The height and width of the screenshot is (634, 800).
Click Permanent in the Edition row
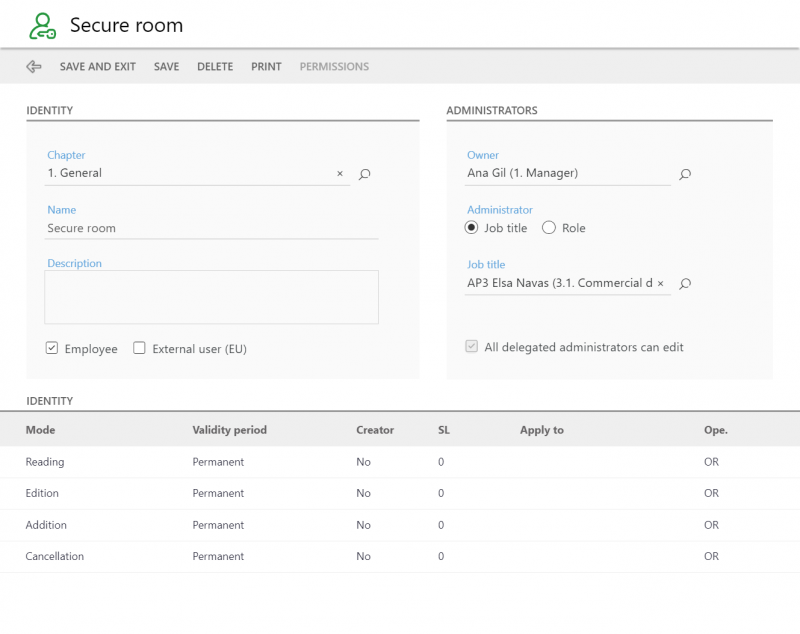218,493
